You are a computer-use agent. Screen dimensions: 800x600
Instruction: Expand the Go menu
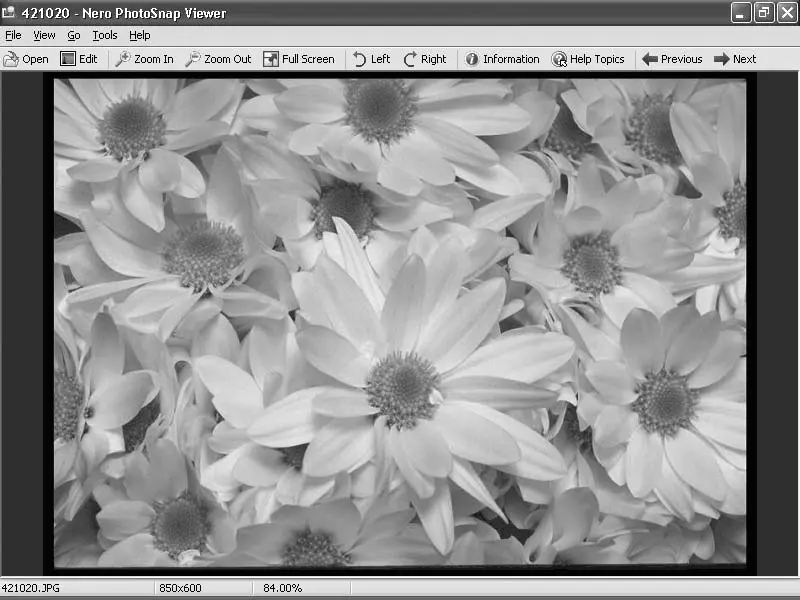(74, 35)
